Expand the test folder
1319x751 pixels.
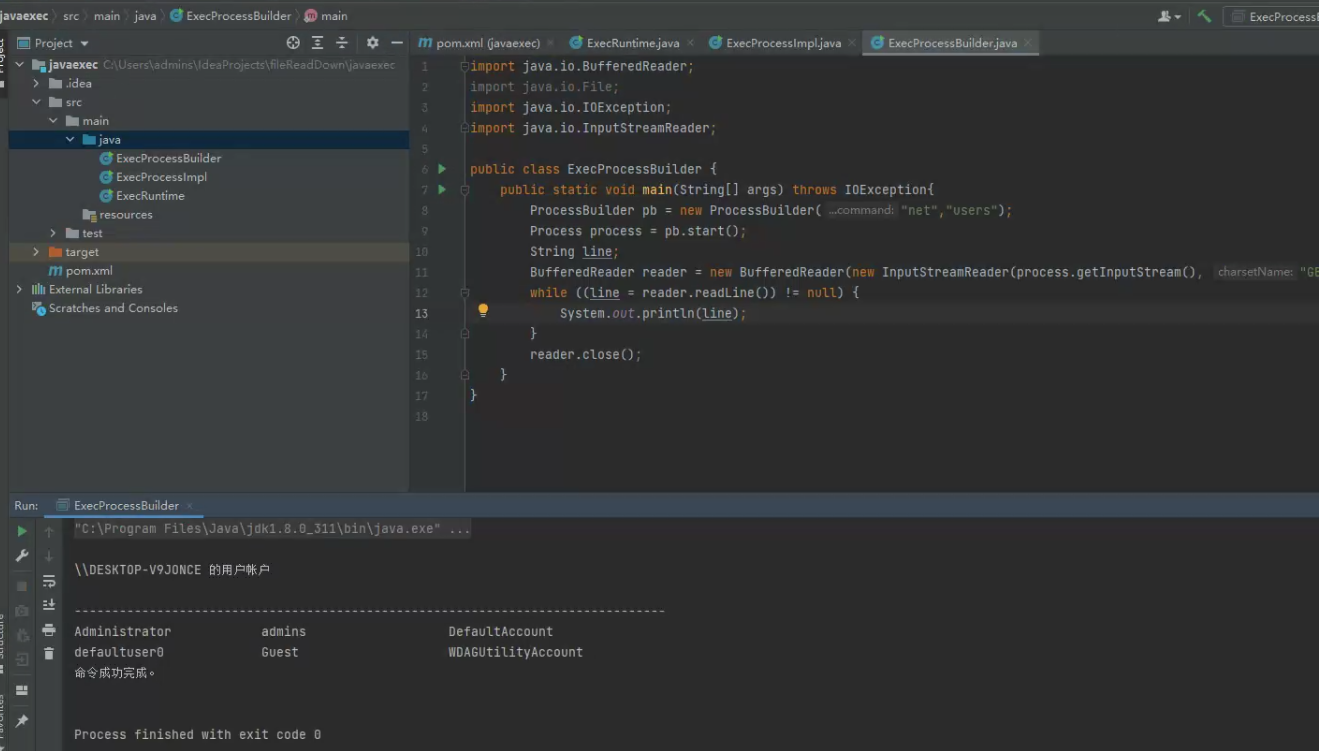pos(53,233)
